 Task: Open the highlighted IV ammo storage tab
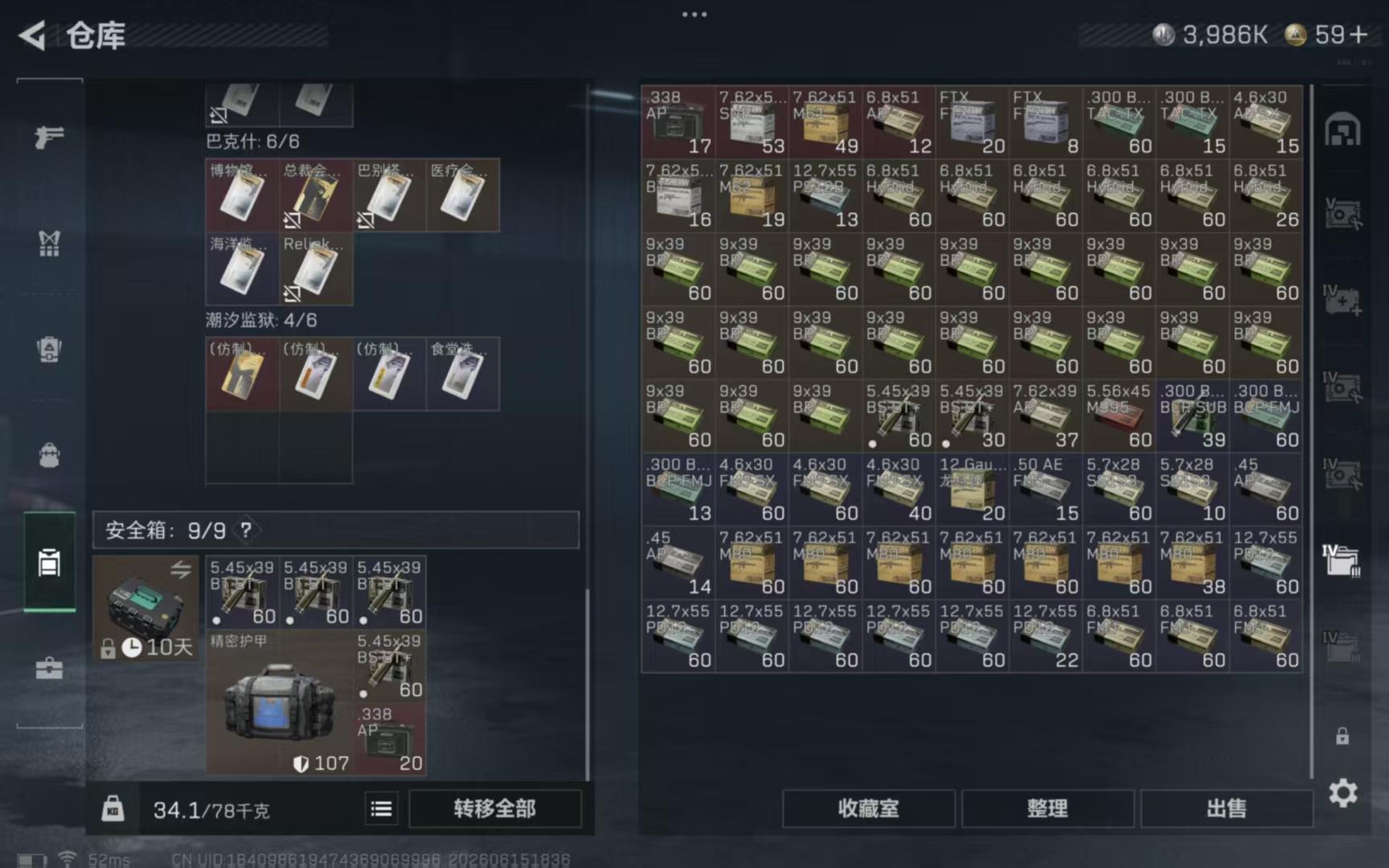[1341, 559]
